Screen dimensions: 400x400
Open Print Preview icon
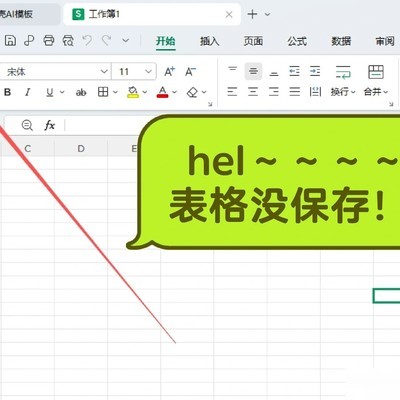coord(68,41)
